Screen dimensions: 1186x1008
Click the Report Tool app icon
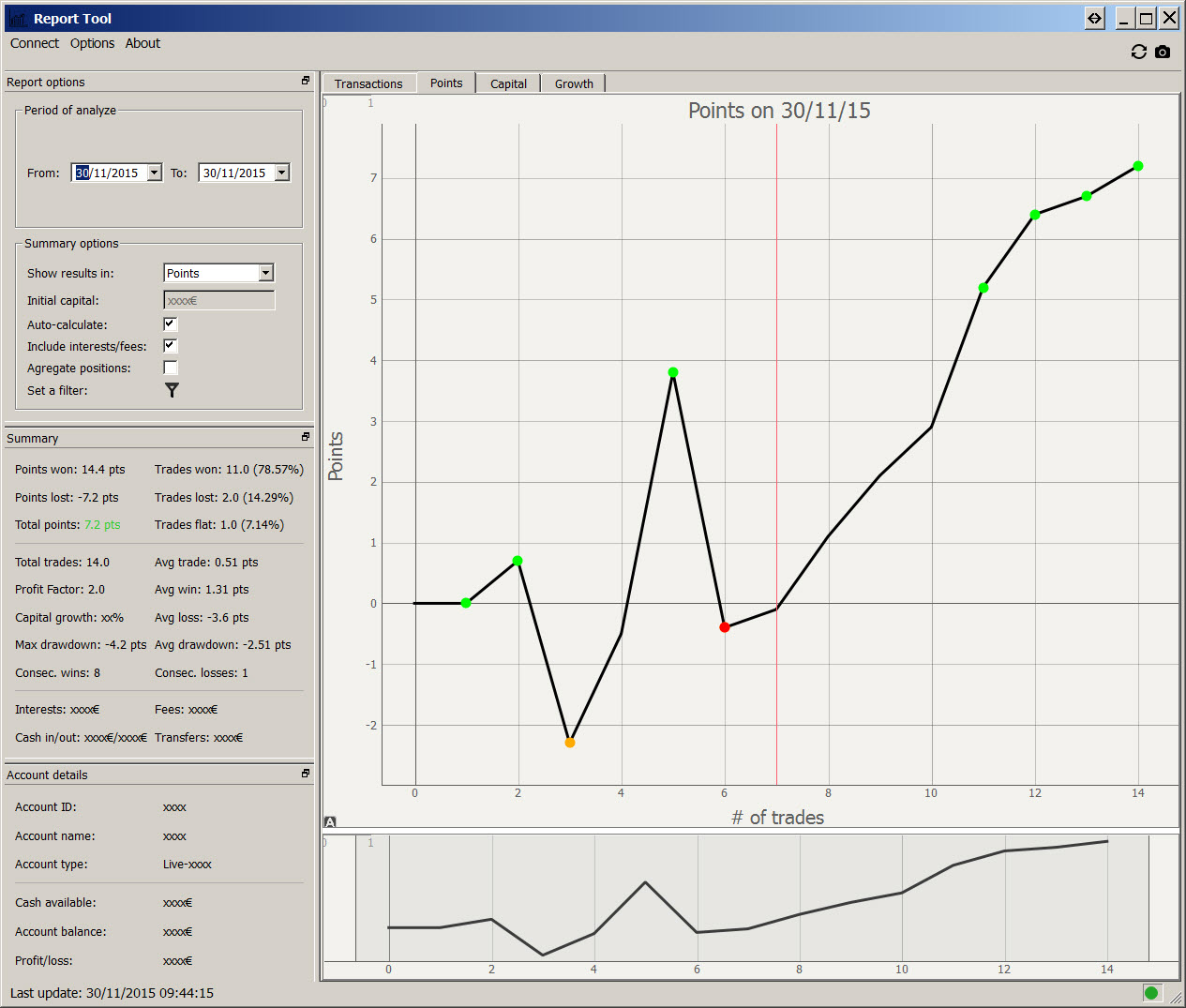click(x=18, y=19)
